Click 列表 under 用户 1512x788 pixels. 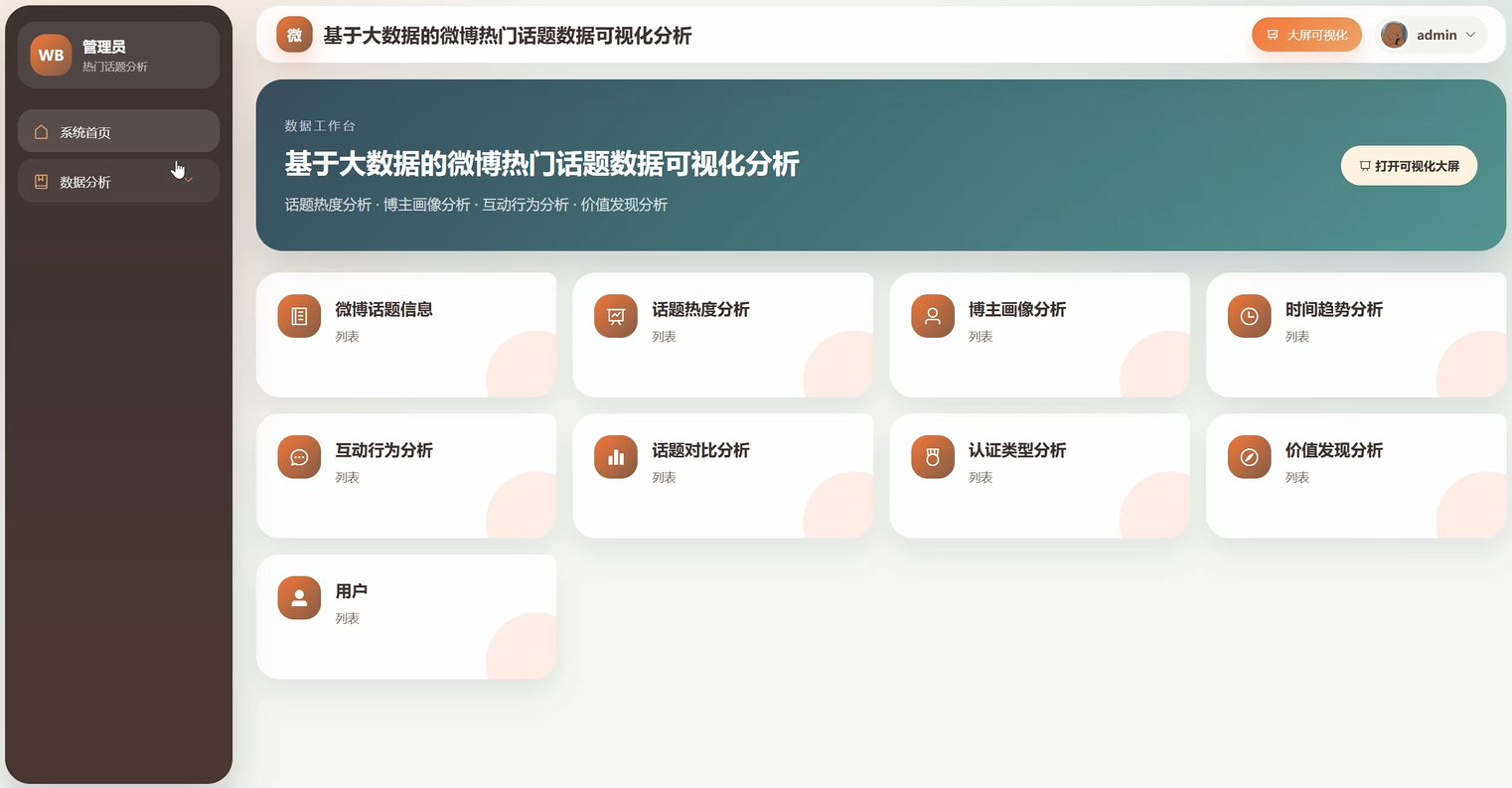point(347,619)
